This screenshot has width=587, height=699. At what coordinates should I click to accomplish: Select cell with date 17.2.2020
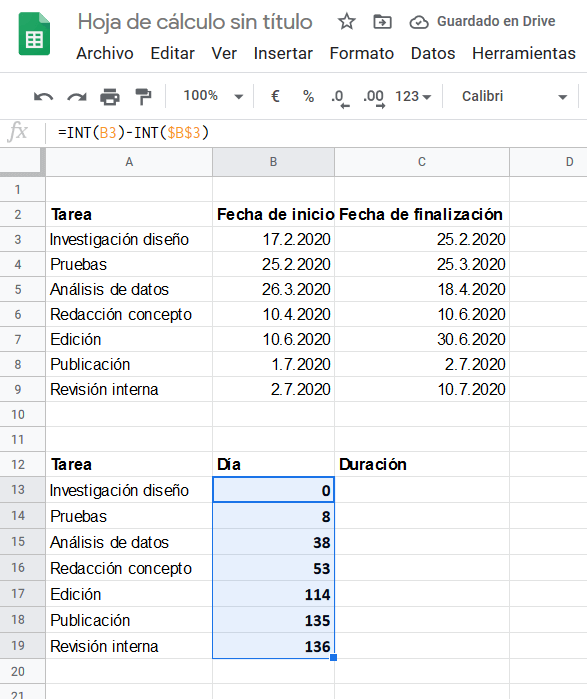click(273, 239)
